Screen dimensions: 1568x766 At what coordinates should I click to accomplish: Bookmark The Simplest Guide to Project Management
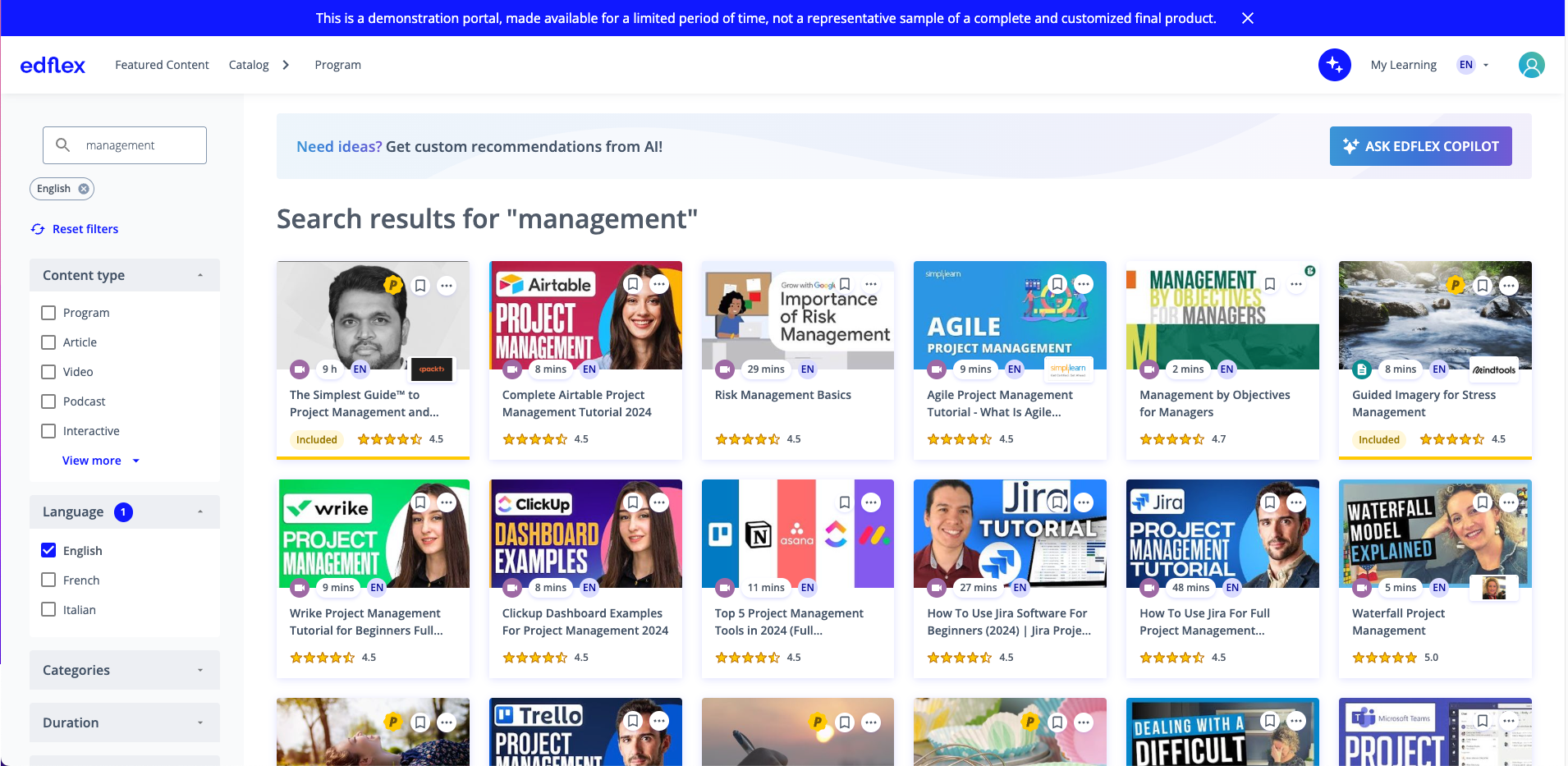420,286
